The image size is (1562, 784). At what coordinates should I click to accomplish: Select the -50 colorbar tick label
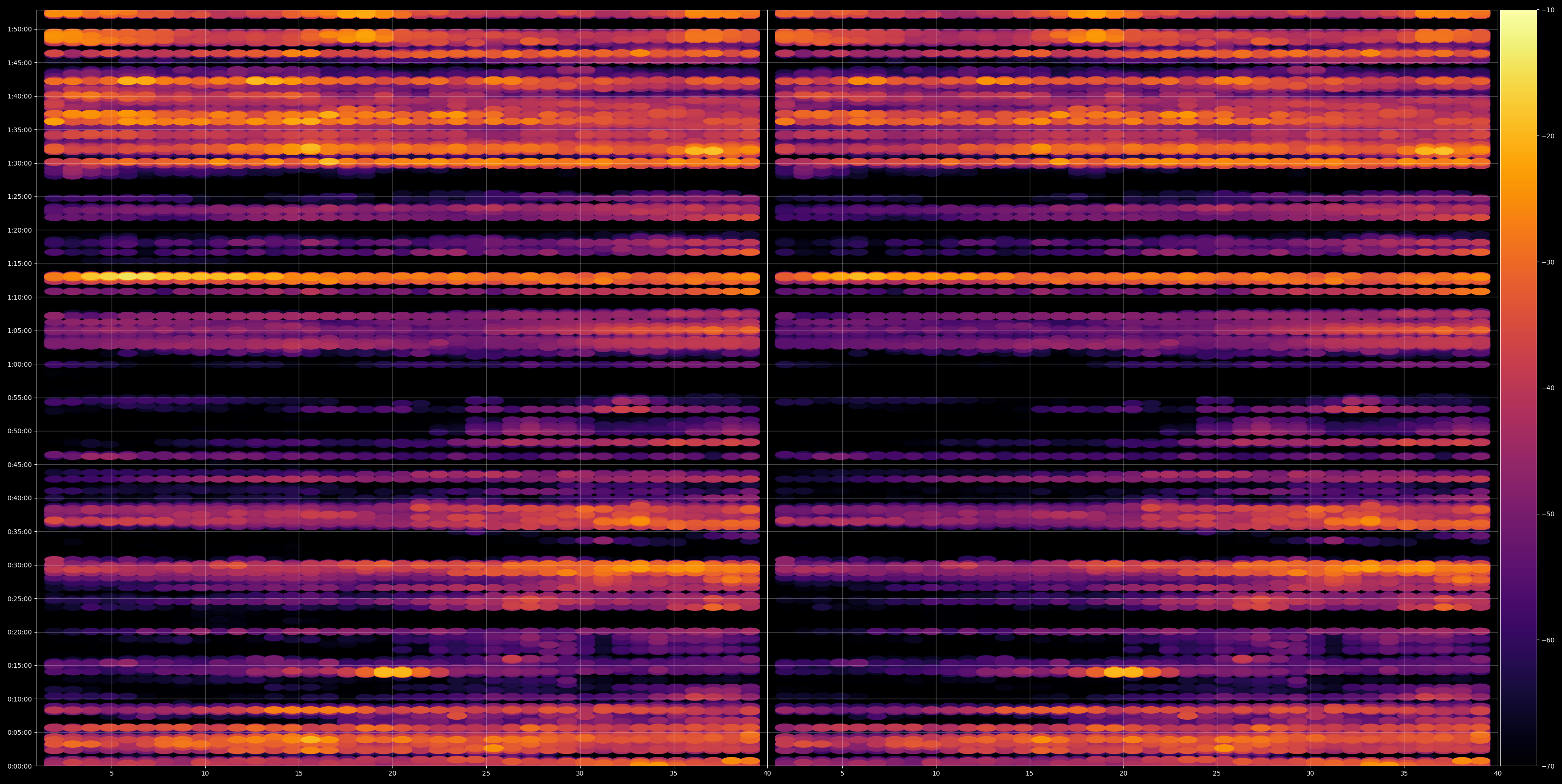[1548, 514]
